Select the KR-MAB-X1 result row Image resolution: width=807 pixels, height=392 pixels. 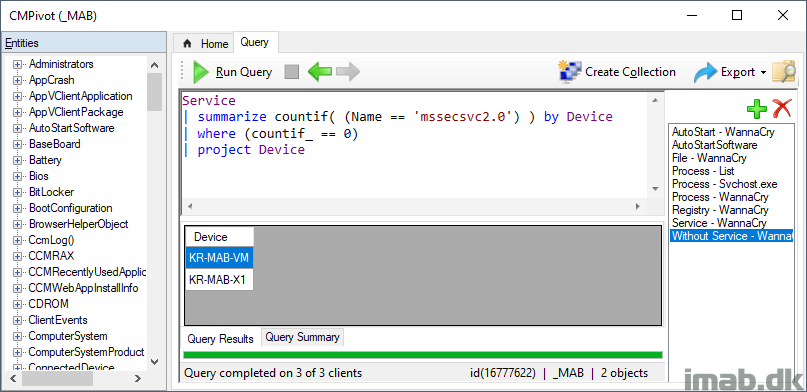point(219,280)
